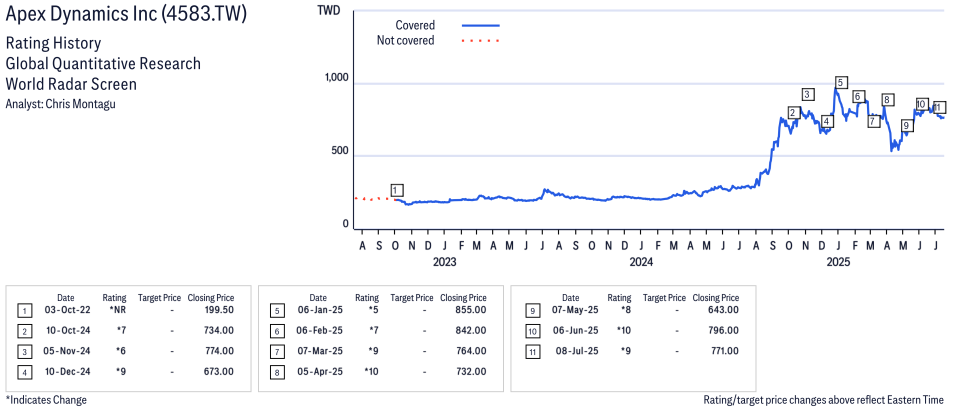Viewport: 955px width, 407px height.
Task: Click closing price 732.00
Action: (471, 371)
